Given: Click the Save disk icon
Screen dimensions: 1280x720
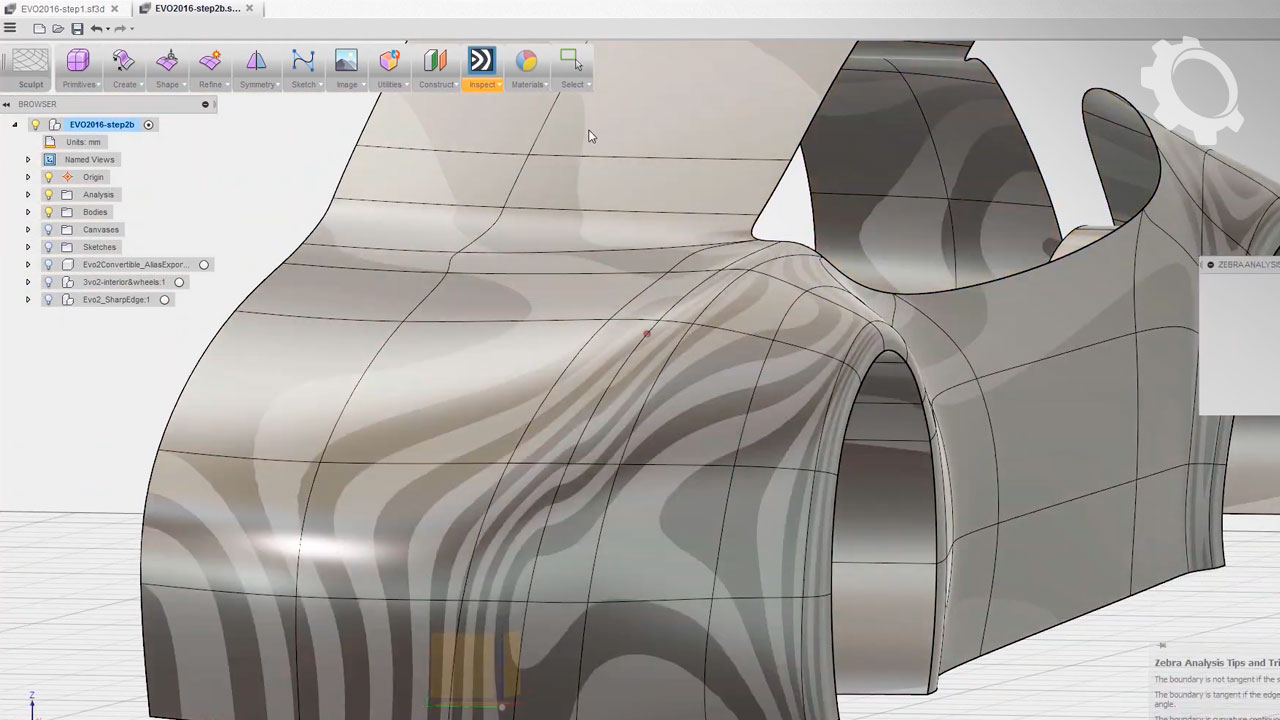Looking at the screenshot, I should (77, 29).
